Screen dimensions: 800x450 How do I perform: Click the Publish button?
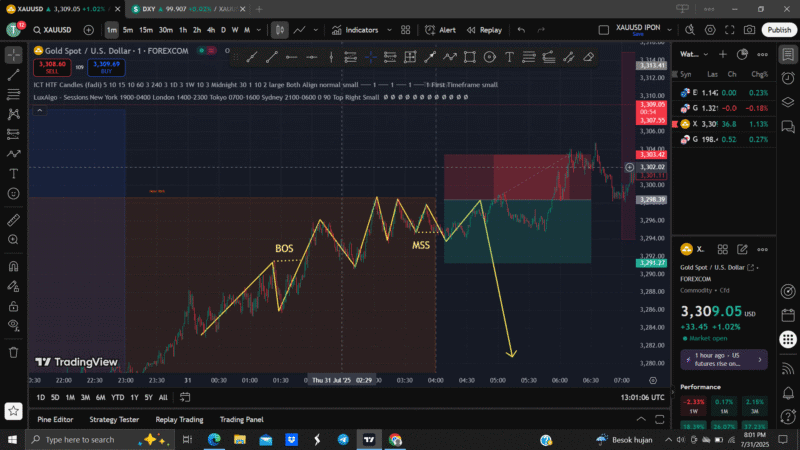pos(778,30)
